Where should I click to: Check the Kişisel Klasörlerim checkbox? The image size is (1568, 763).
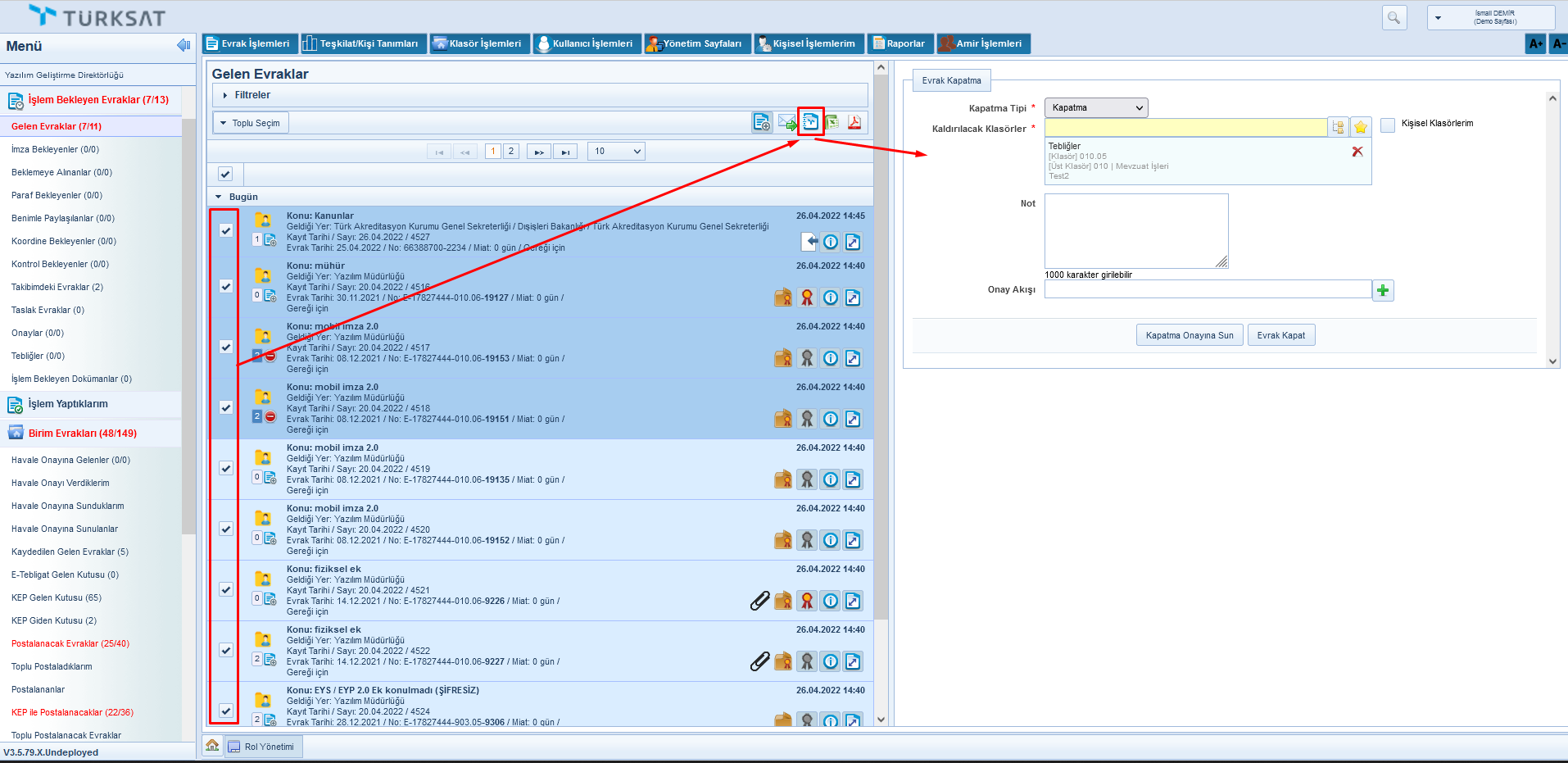1388,125
